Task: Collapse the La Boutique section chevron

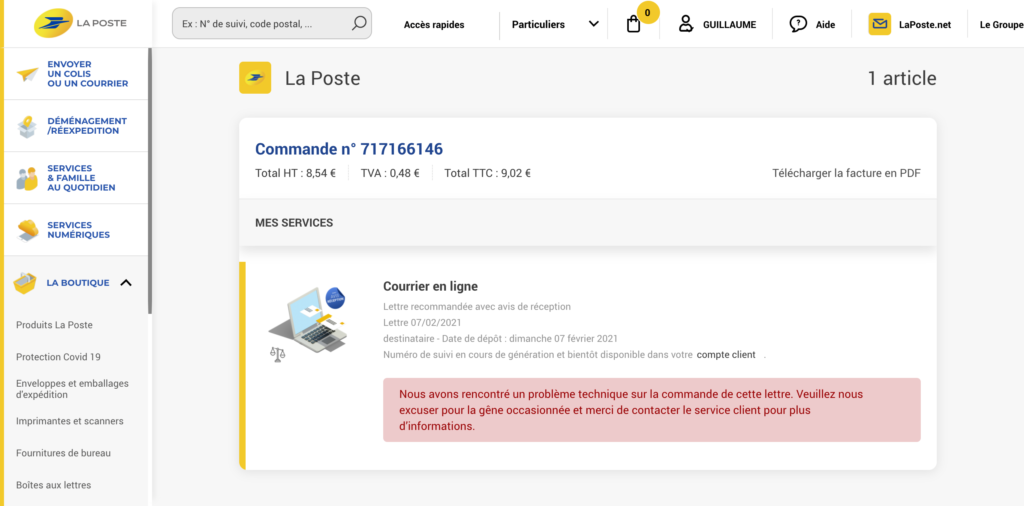Action: pos(127,283)
